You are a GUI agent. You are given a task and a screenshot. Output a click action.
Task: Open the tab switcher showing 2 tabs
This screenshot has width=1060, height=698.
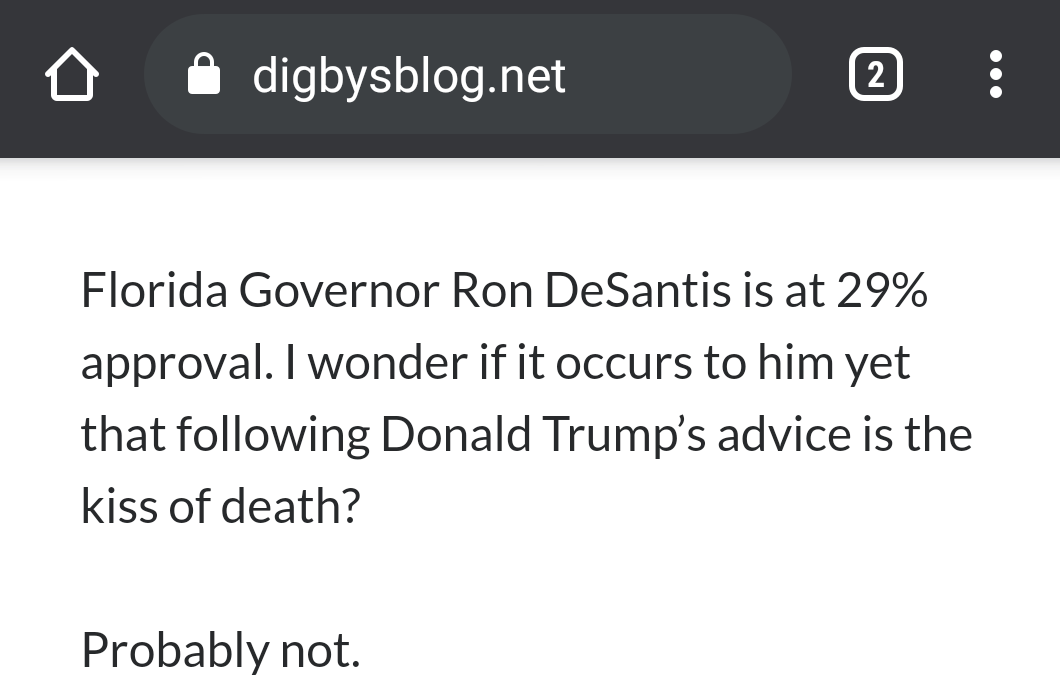click(x=875, y=74)
